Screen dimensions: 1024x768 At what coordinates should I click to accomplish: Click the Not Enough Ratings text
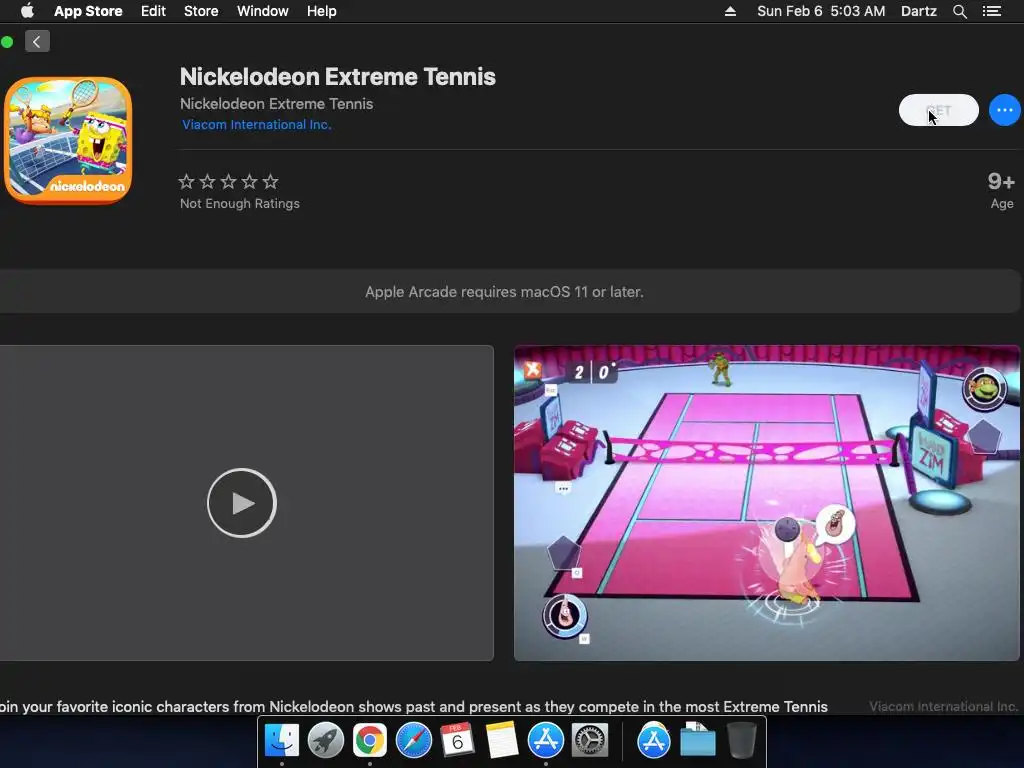pyautogui.click(x=240, y=204)
